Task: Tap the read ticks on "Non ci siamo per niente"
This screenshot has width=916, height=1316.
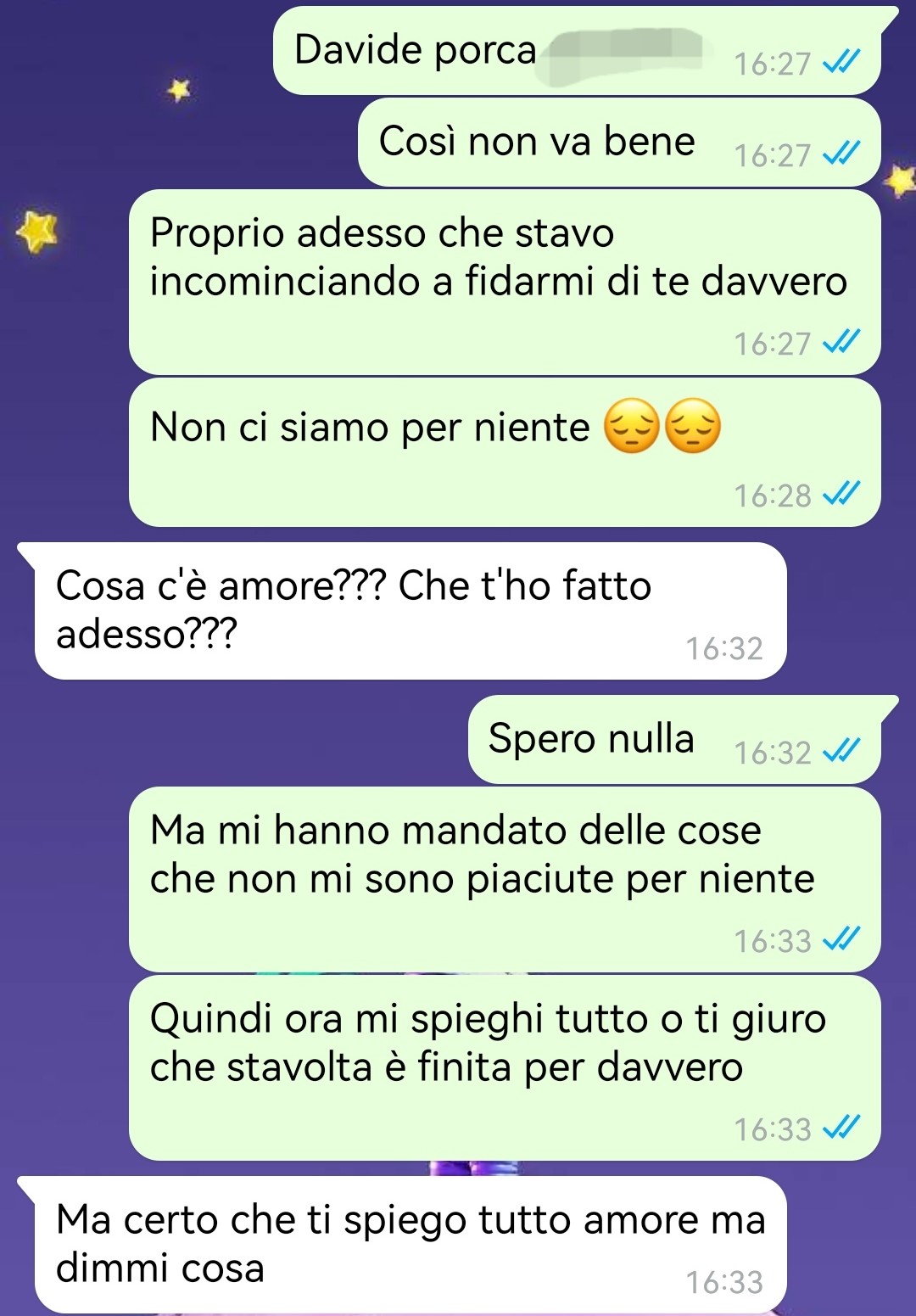Action: tap(841, 495)
